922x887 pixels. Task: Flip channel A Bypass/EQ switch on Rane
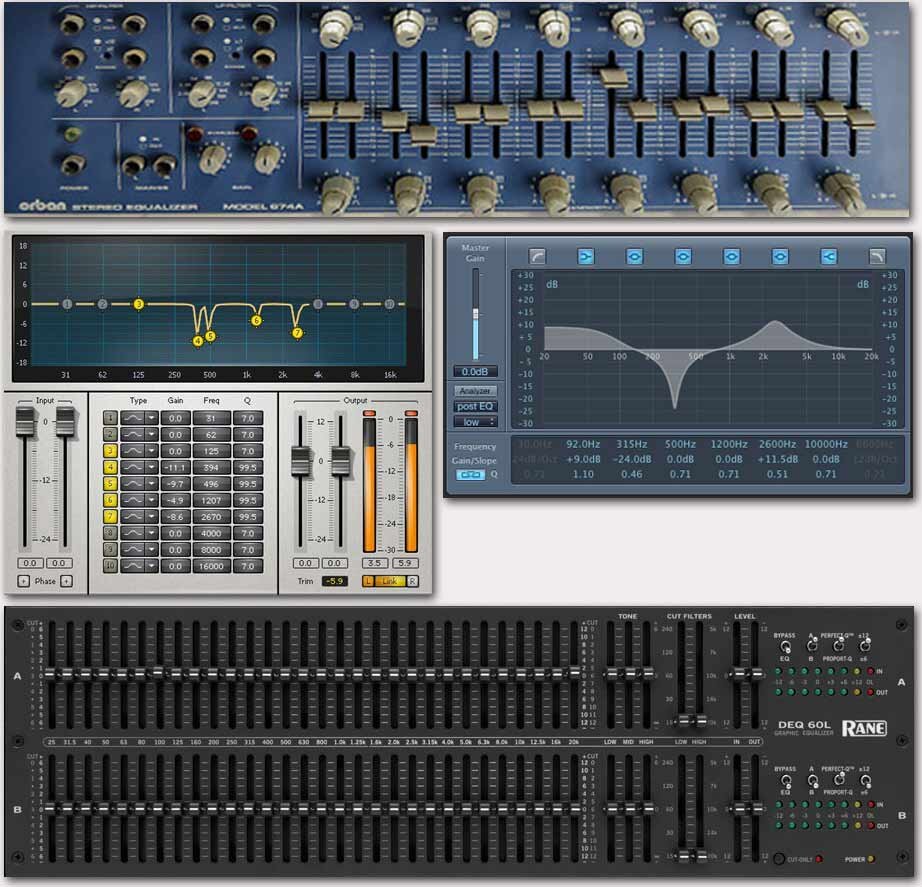pos(785,647)
